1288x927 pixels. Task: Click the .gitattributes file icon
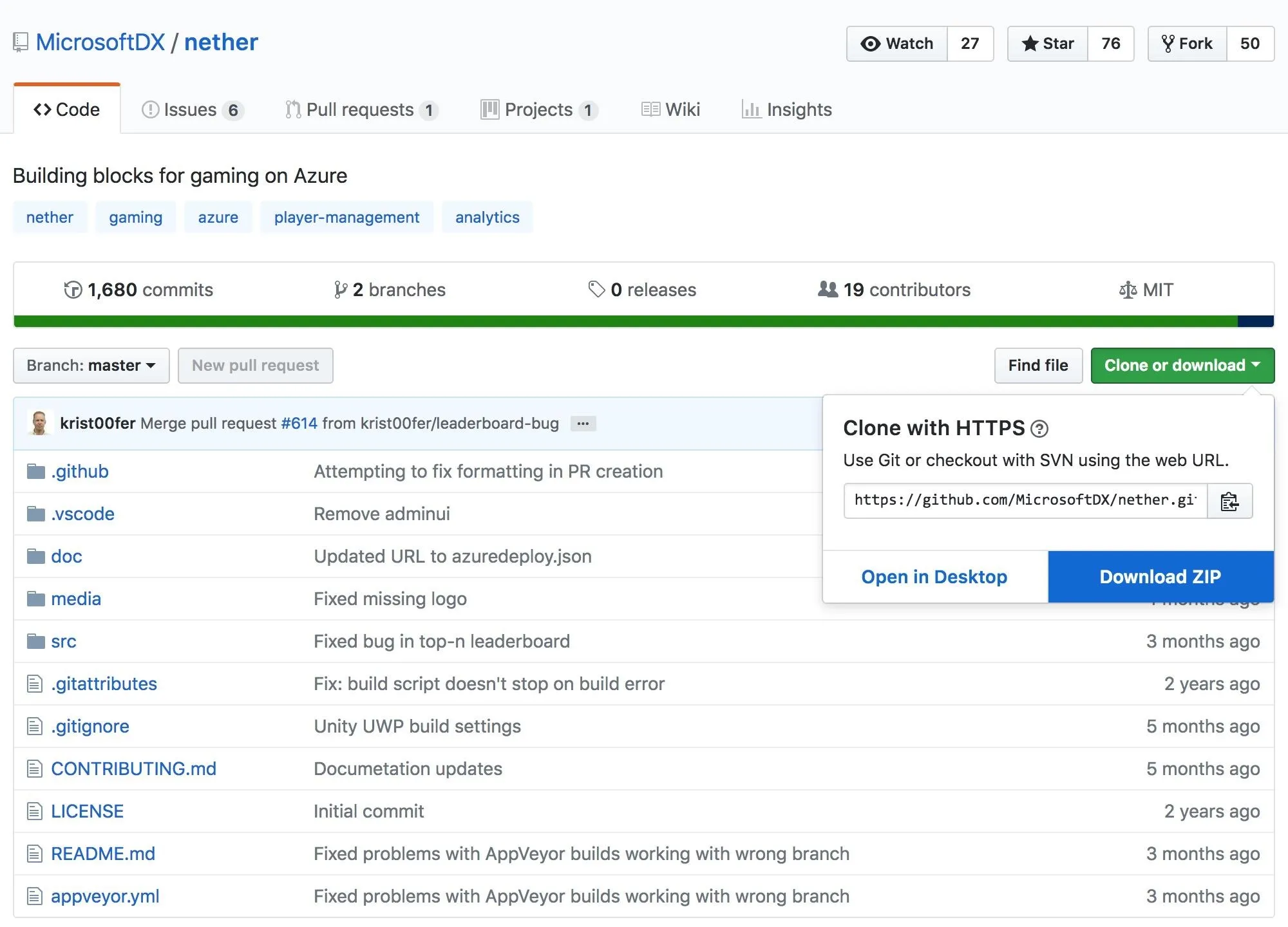coord(35,684)
